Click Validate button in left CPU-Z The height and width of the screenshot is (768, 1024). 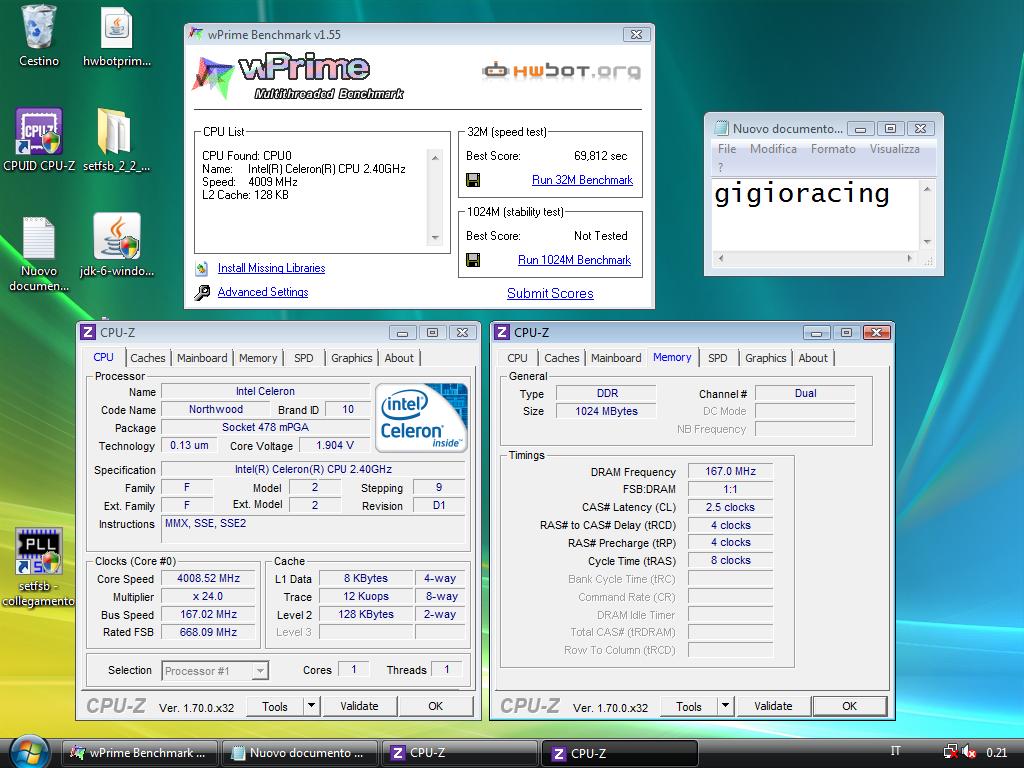point(359,706)
